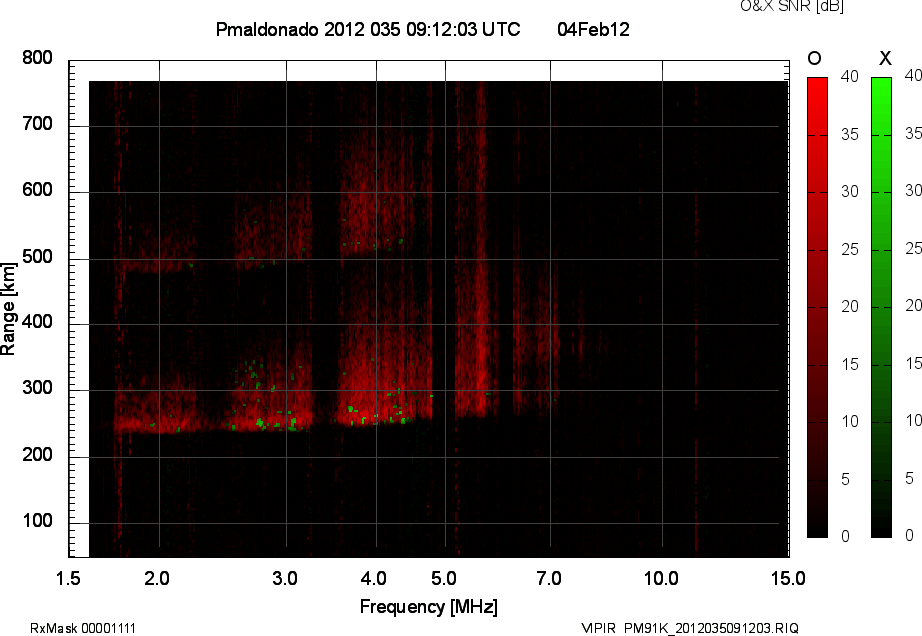Click the 15.0 frequency axis tick label
922x636 pixels.
787,578
